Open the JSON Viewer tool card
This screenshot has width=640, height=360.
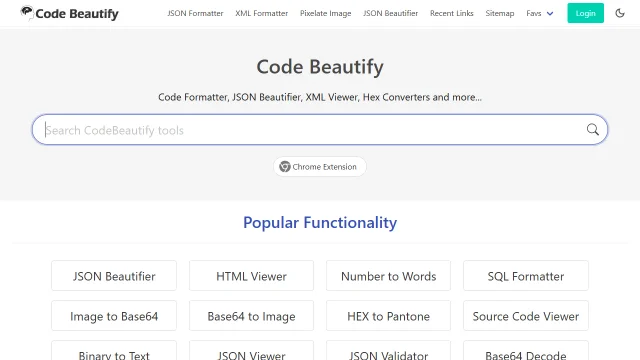tap(251, 351)
